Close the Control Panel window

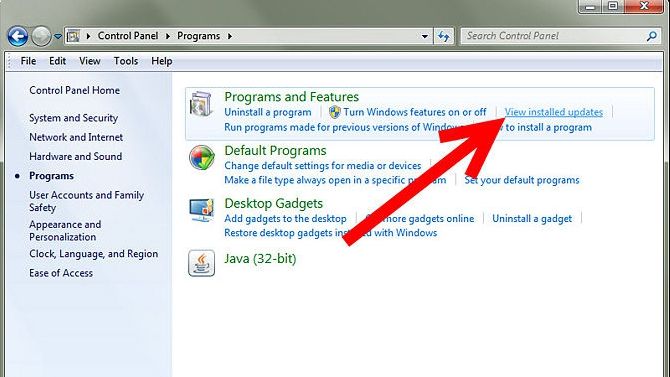pos(644,6)
